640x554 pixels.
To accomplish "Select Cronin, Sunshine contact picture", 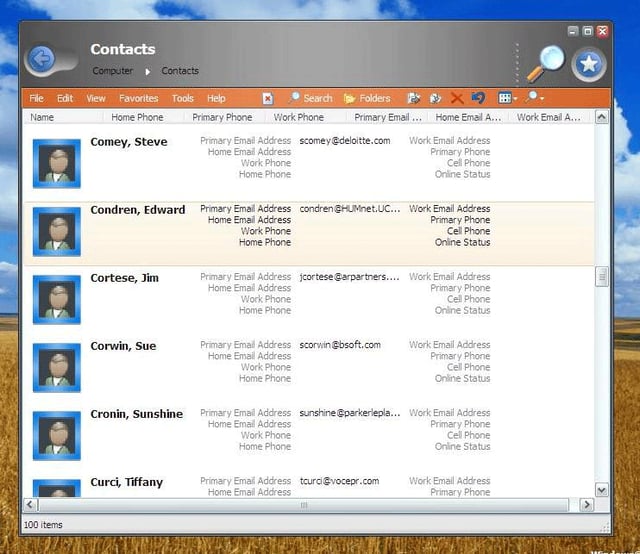I will point(57,436).
